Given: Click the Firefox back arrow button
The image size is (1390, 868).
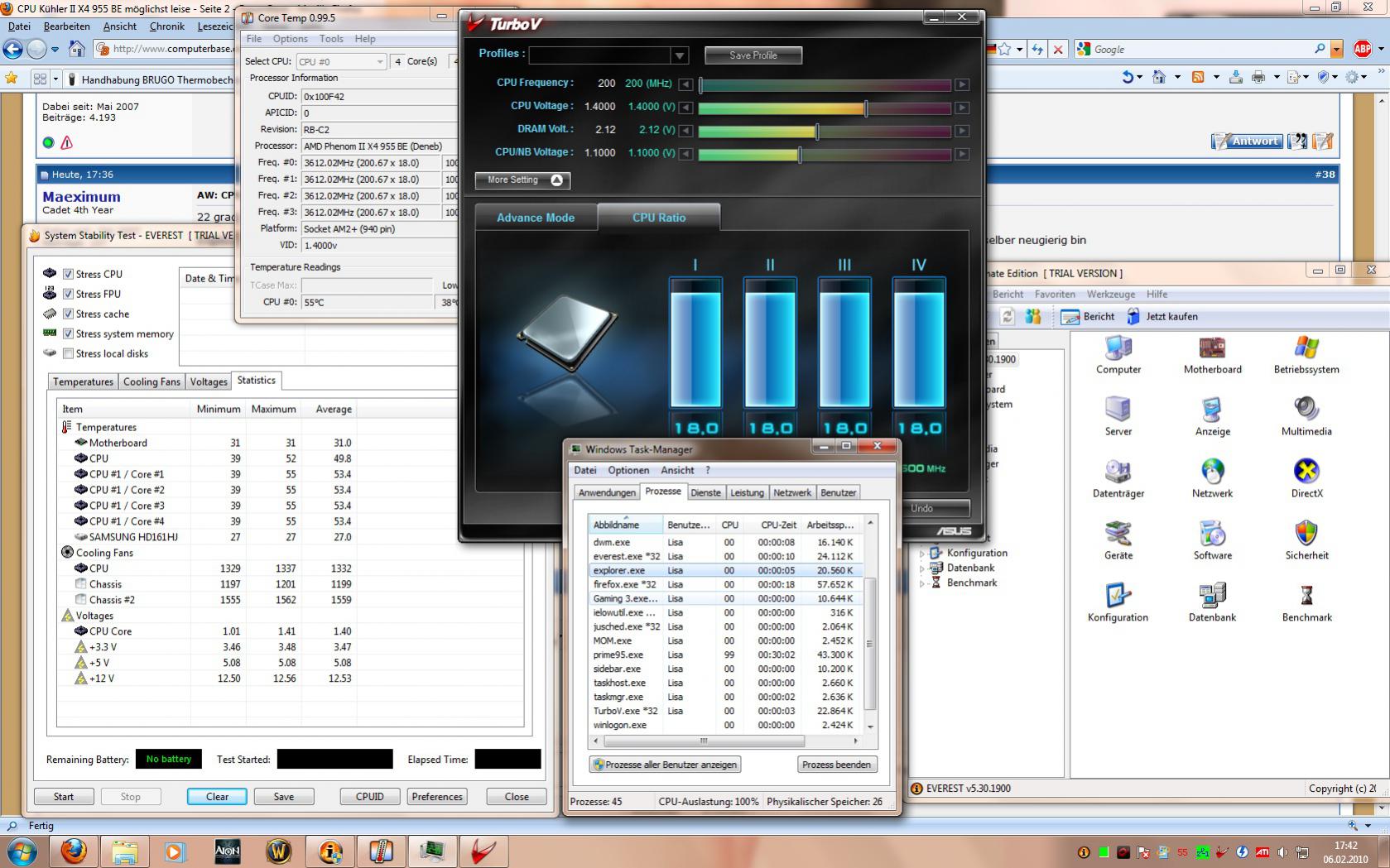Looking at the screenshot, I should coord(12,50).
